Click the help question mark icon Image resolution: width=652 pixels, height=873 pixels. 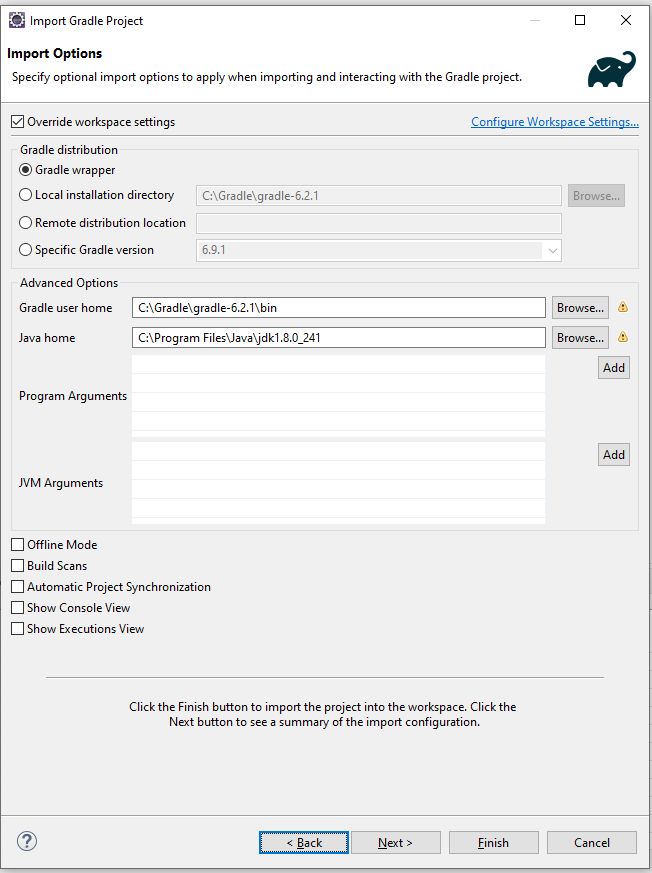pos(27,841)
